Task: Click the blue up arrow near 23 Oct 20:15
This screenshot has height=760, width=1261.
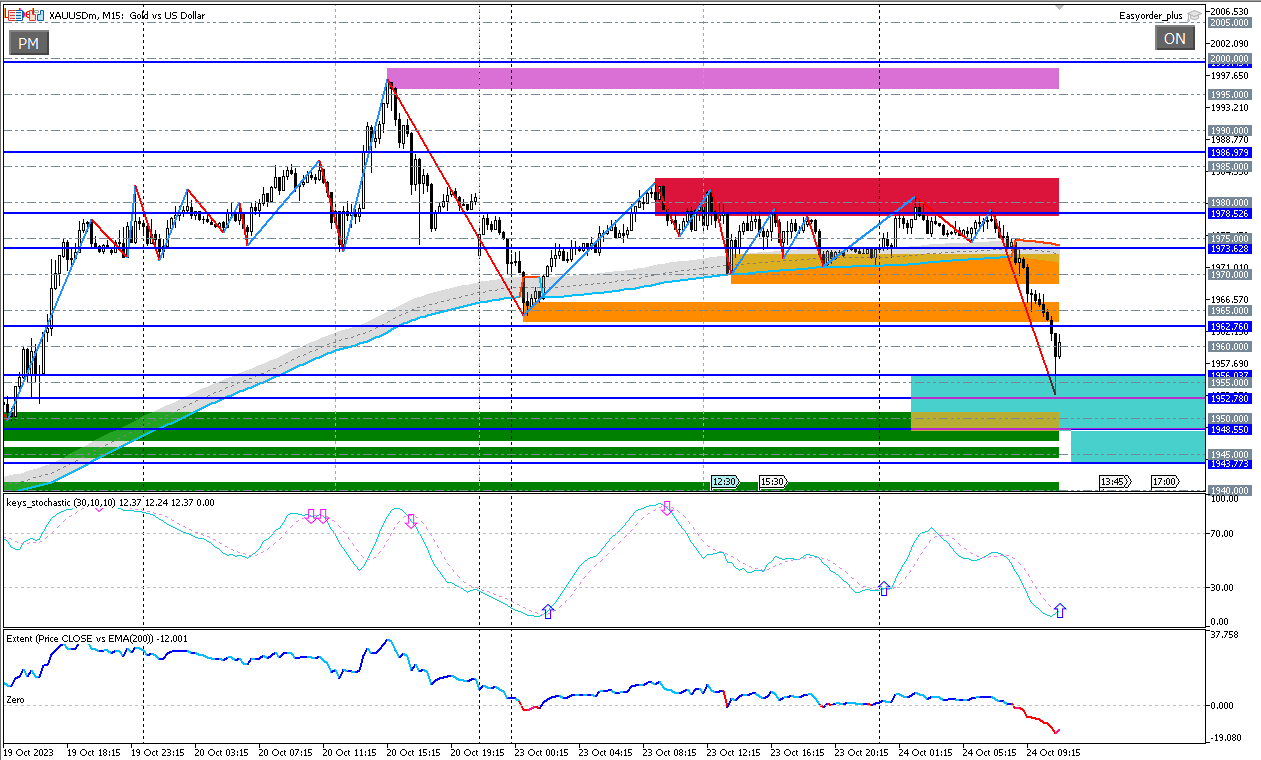Action: 884,588
